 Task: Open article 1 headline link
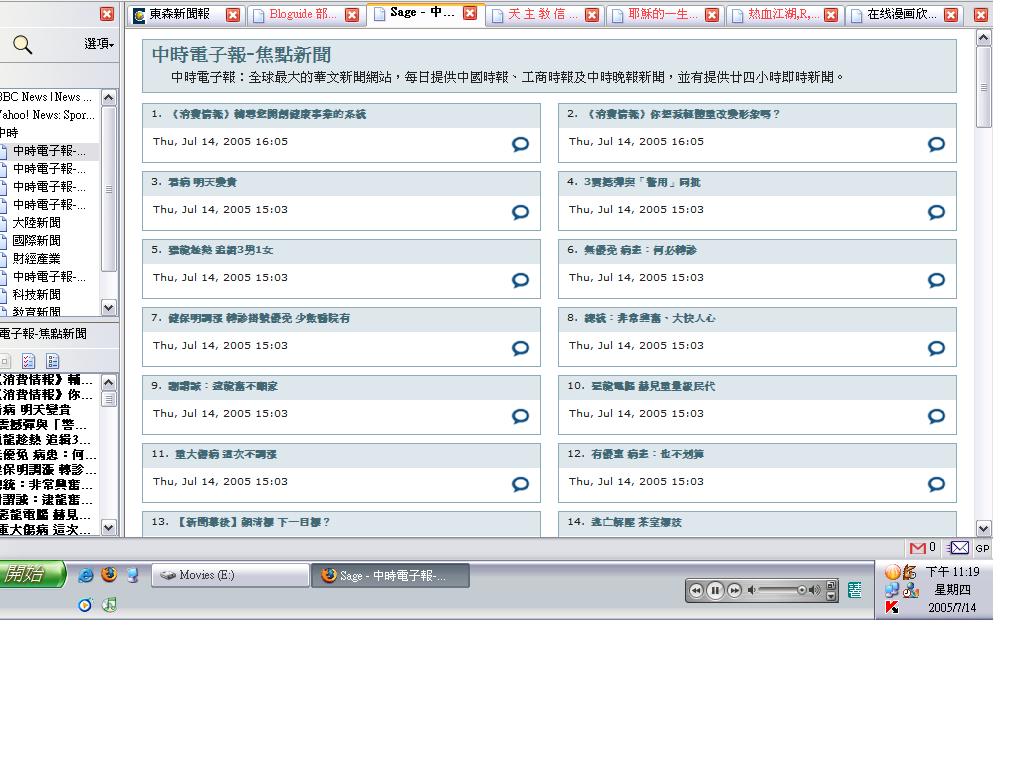coord(268,114)
